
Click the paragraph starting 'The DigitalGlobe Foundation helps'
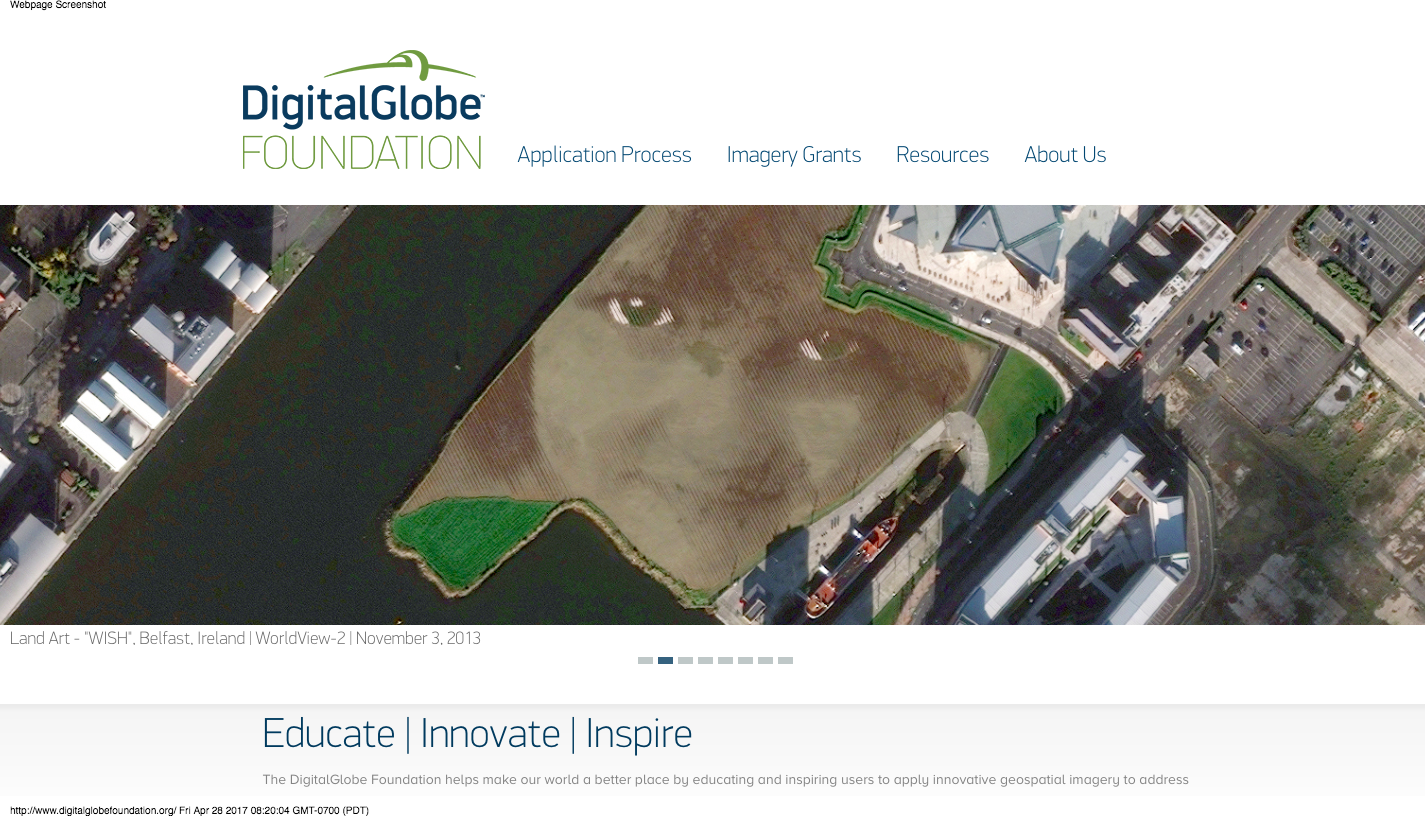[725, 780]
